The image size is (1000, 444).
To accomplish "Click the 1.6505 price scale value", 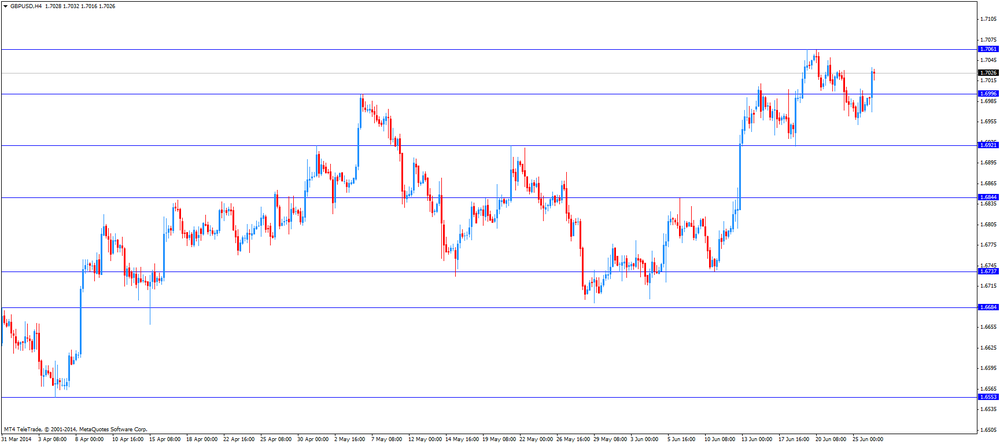I will pos(988,429).
